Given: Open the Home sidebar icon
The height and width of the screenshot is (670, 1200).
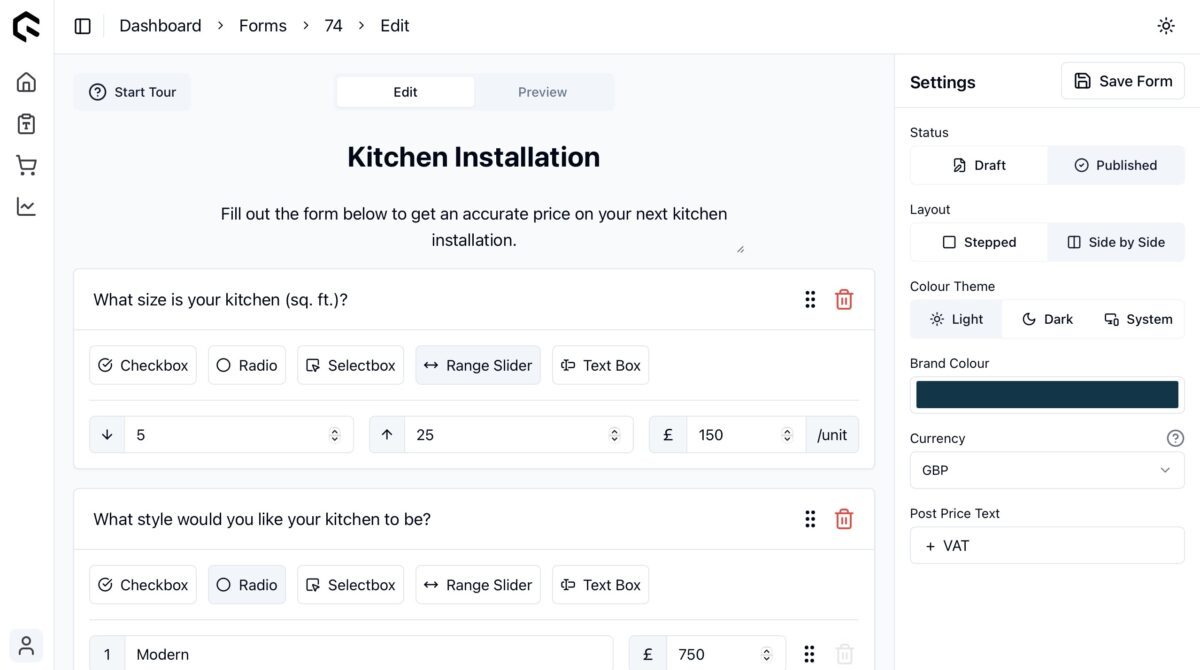Looking at the screenshot, I should pyautogui.click(x=26, y=82).
